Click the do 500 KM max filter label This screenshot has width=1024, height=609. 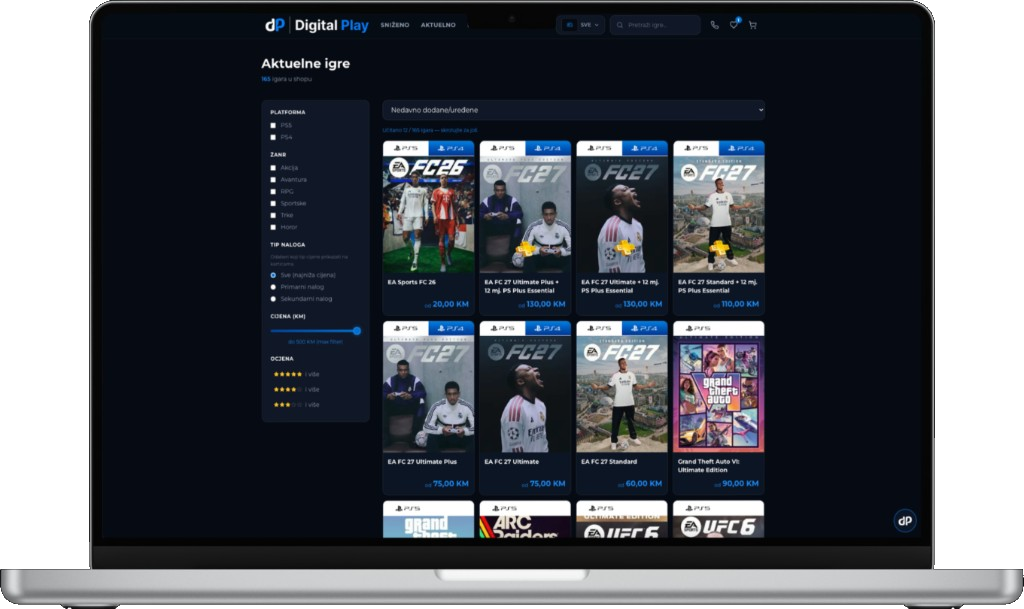click(315, 341)
